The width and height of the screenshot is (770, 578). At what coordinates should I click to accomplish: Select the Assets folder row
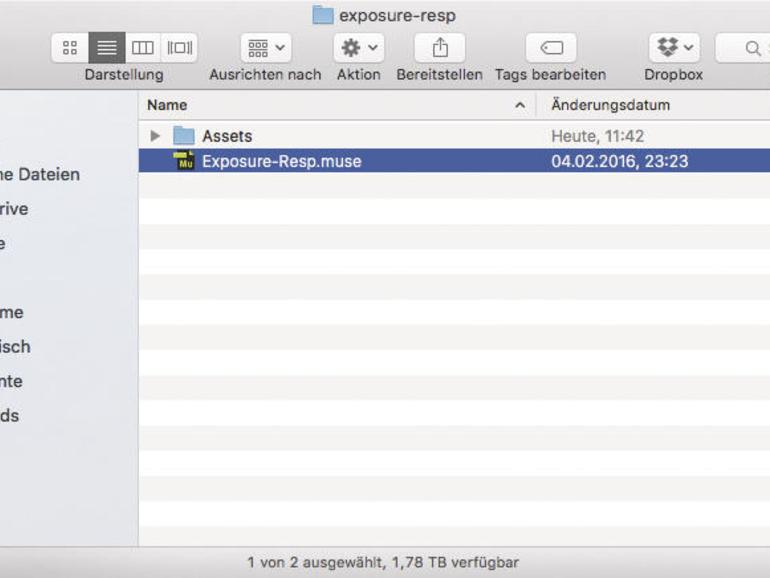click(454, 136)
